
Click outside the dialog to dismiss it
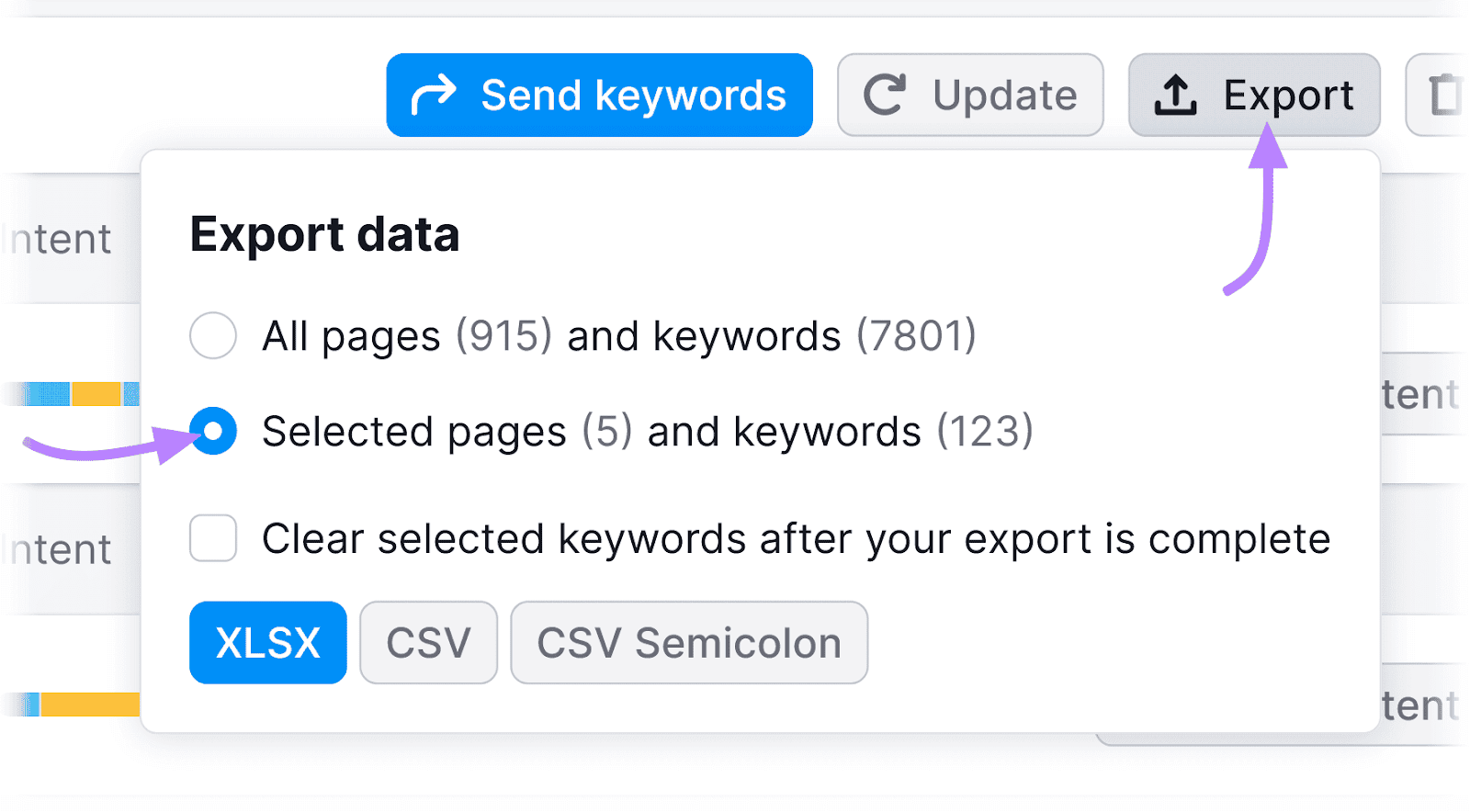pos(735,781)
